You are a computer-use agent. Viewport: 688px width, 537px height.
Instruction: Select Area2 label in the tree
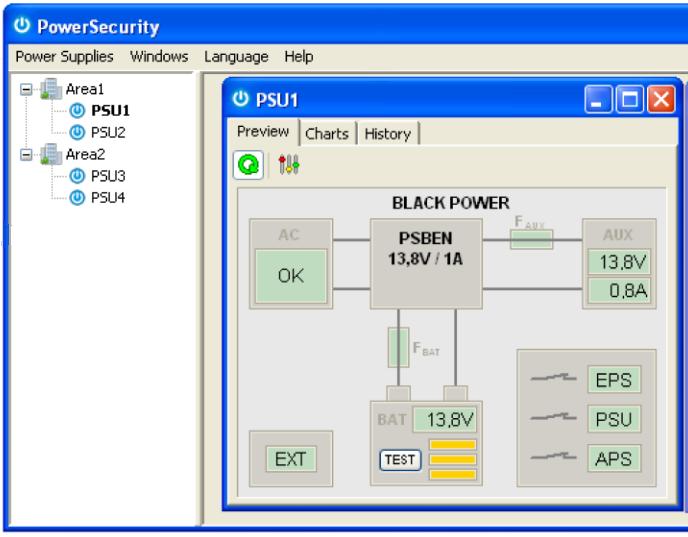86,154
